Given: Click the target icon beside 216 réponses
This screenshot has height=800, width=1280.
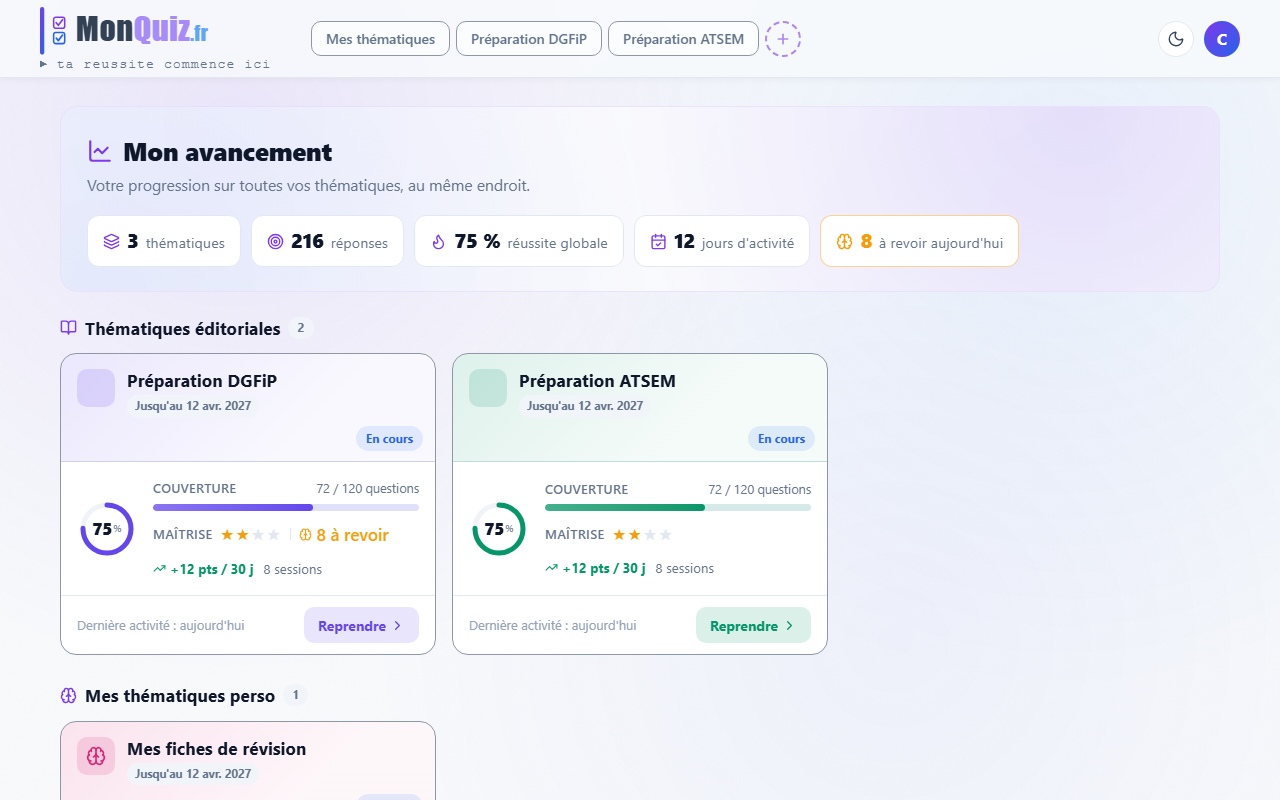Looking at the screenshot, I should 276,242.
